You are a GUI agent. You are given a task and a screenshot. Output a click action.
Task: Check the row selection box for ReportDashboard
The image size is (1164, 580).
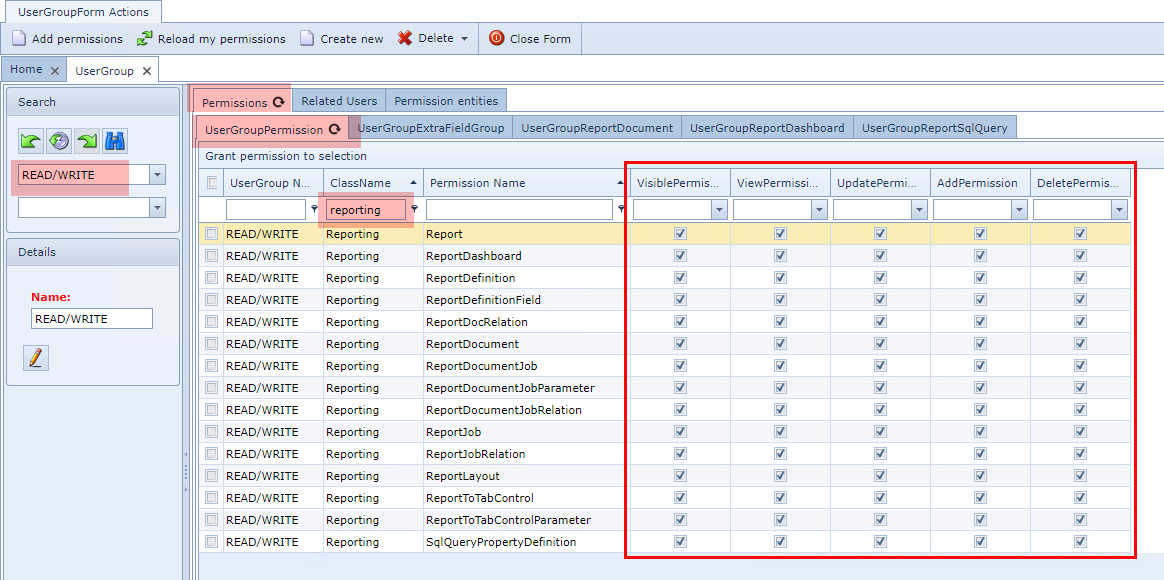click(x=211, y=255)
